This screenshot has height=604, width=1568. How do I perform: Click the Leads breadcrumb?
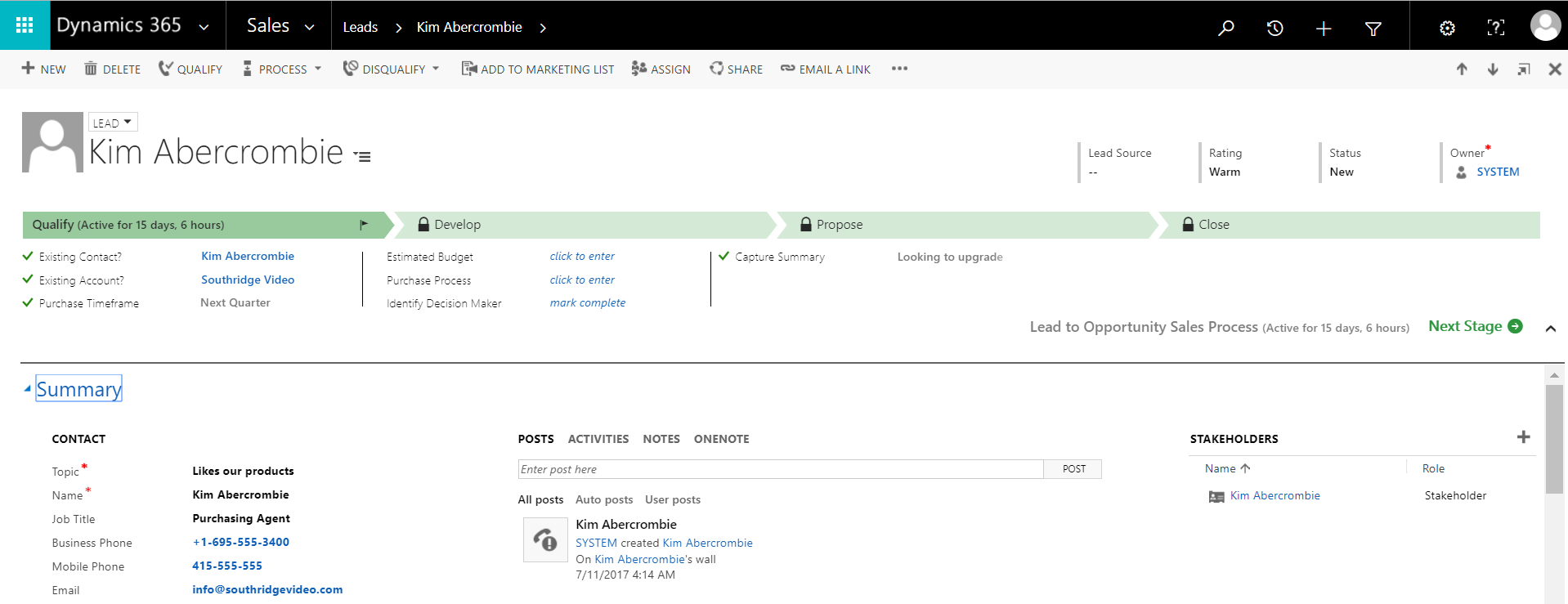[x=360, y=28]
